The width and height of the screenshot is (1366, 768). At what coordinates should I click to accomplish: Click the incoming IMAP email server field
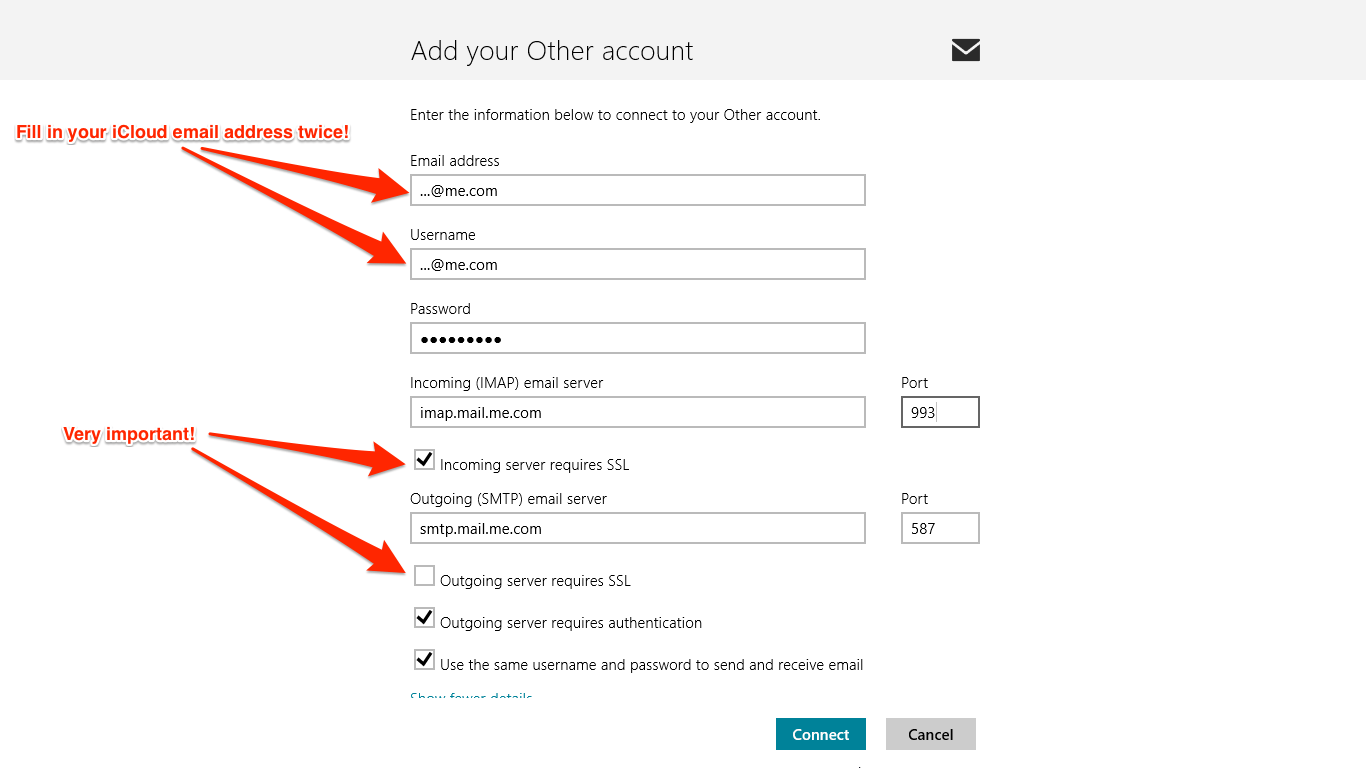[637, 412]
